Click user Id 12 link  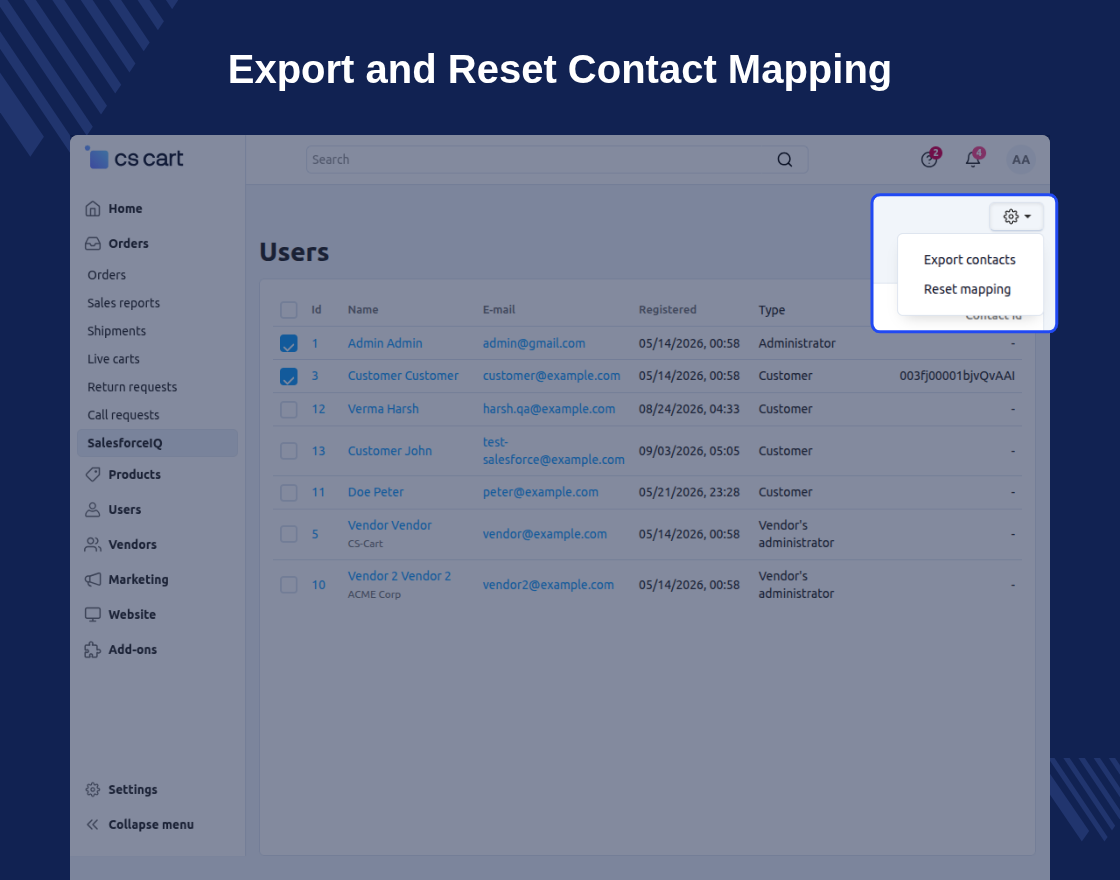319,409
